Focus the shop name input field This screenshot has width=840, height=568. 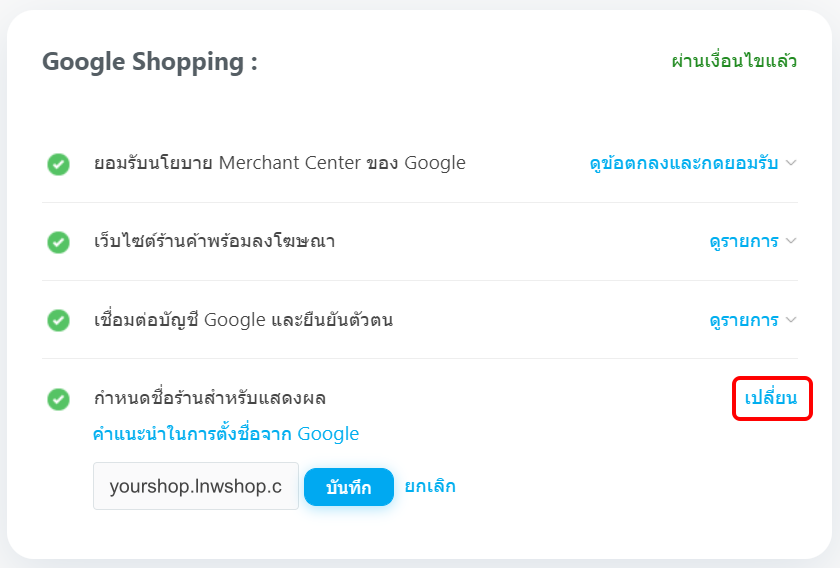196,486
